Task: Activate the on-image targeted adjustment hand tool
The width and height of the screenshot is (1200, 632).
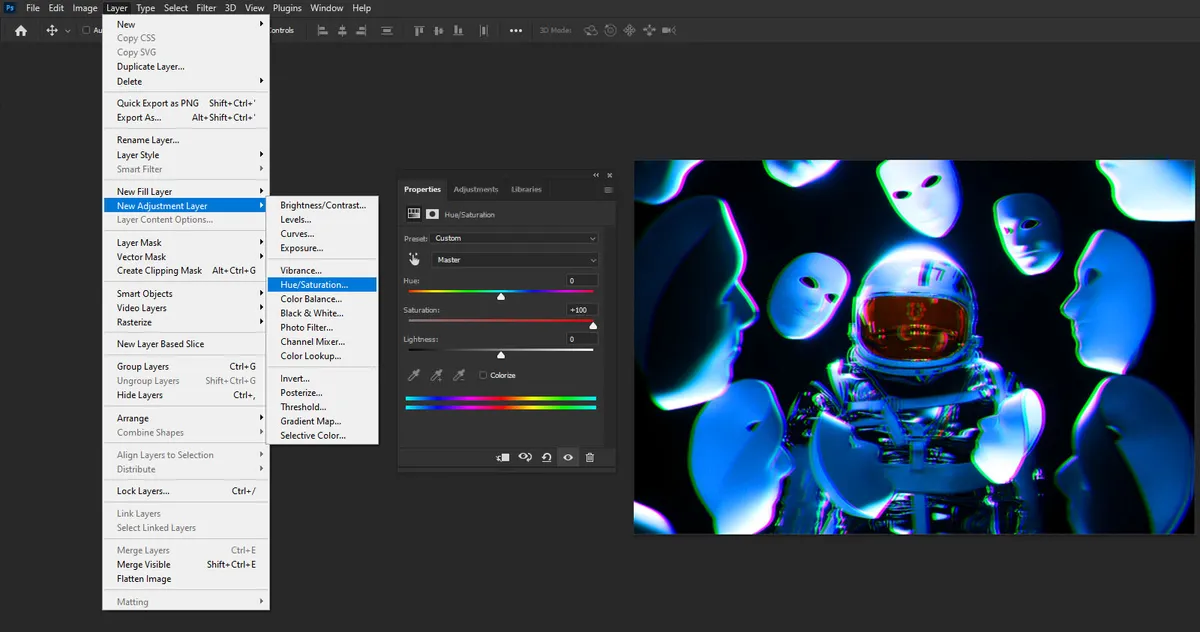Action: [414, 259]
